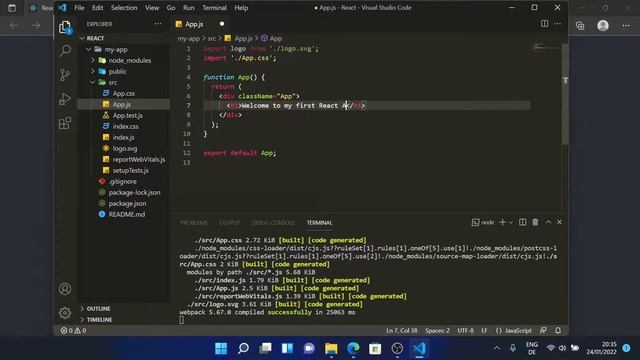The image size is (640, 360).
Task: Split the terminal panel
Action: [522, 222]
